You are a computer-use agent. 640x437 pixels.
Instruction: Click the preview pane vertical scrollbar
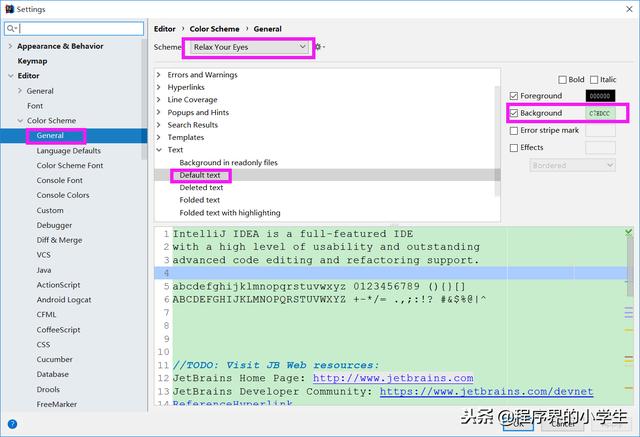(x=630, y=267)
